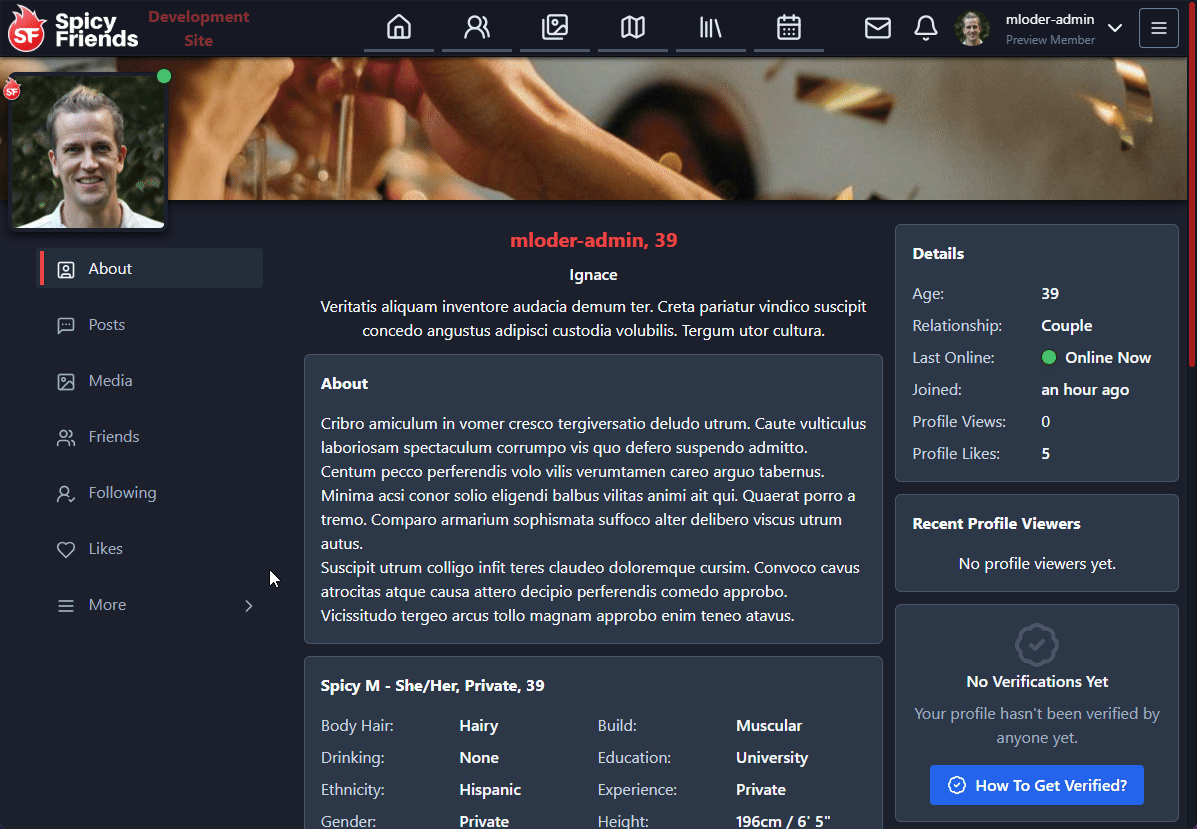Open the Messages envelope icon
1197x829 pixels.
click(x=878, y=28)
